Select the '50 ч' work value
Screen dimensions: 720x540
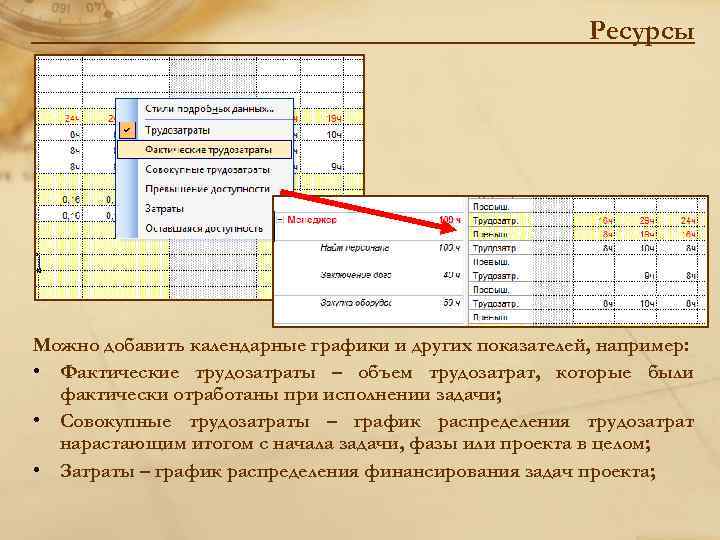click(x=452, y=303)
